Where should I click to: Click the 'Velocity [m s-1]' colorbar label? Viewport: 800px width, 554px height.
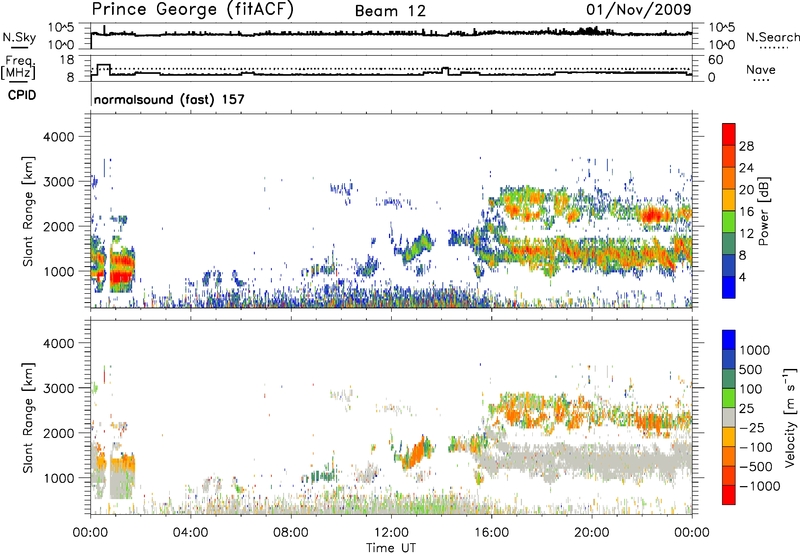[790, 417]
